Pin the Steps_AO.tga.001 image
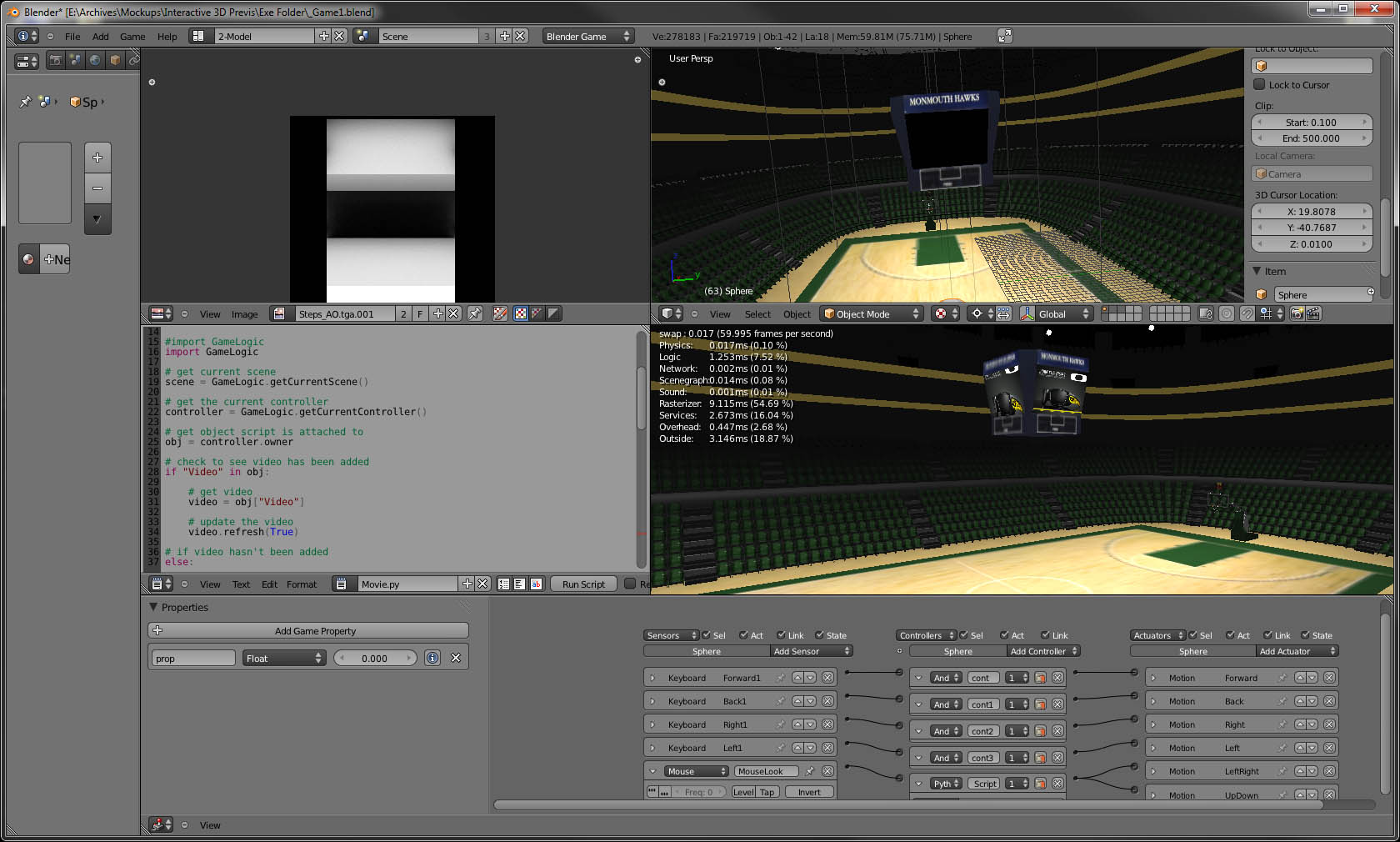This screenshot has width=1400, height=842. [x=474, y=314]
